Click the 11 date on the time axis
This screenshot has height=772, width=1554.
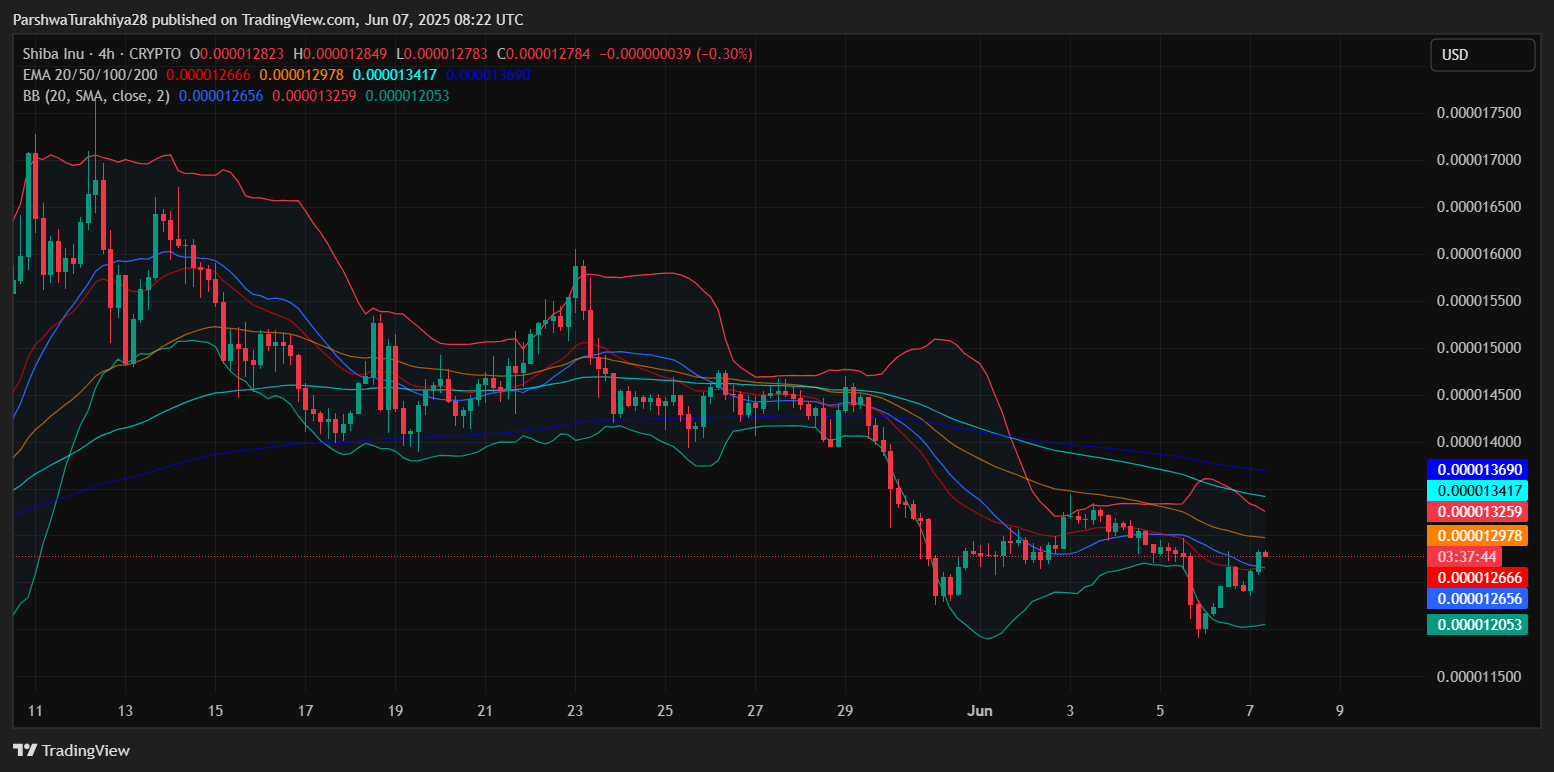click(x=35, y=711)
